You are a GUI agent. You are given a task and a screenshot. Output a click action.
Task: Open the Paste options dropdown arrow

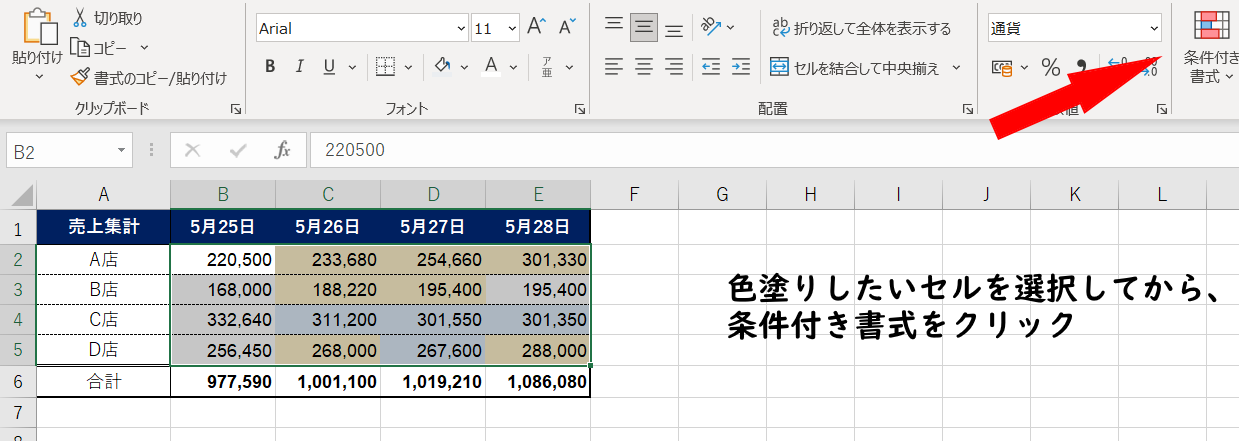(x=38, y=76)
